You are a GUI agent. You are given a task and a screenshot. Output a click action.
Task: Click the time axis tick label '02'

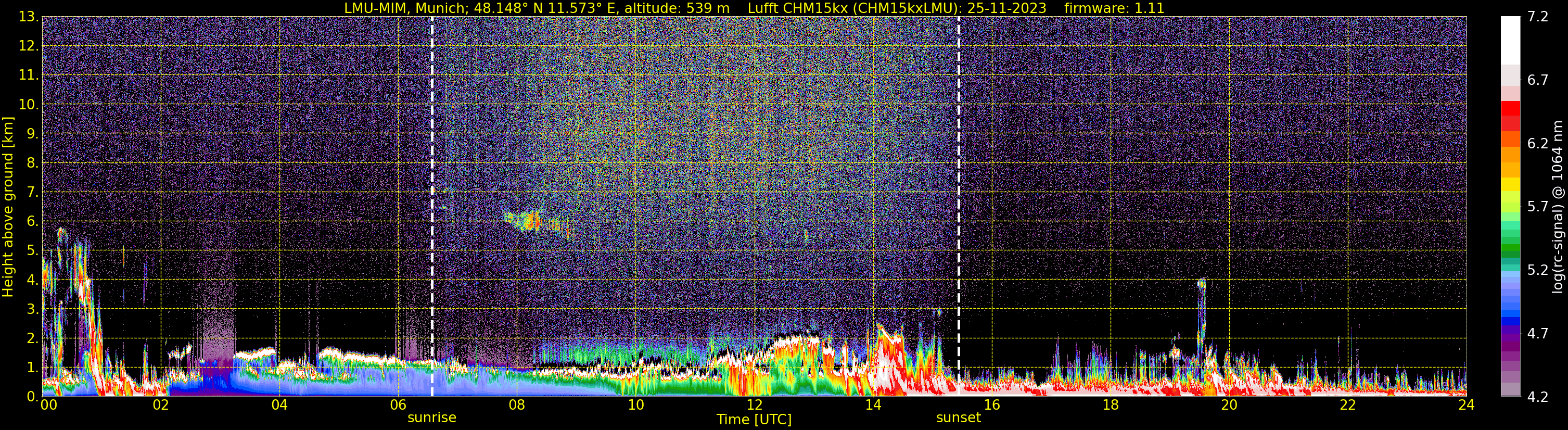pos(161,405)
